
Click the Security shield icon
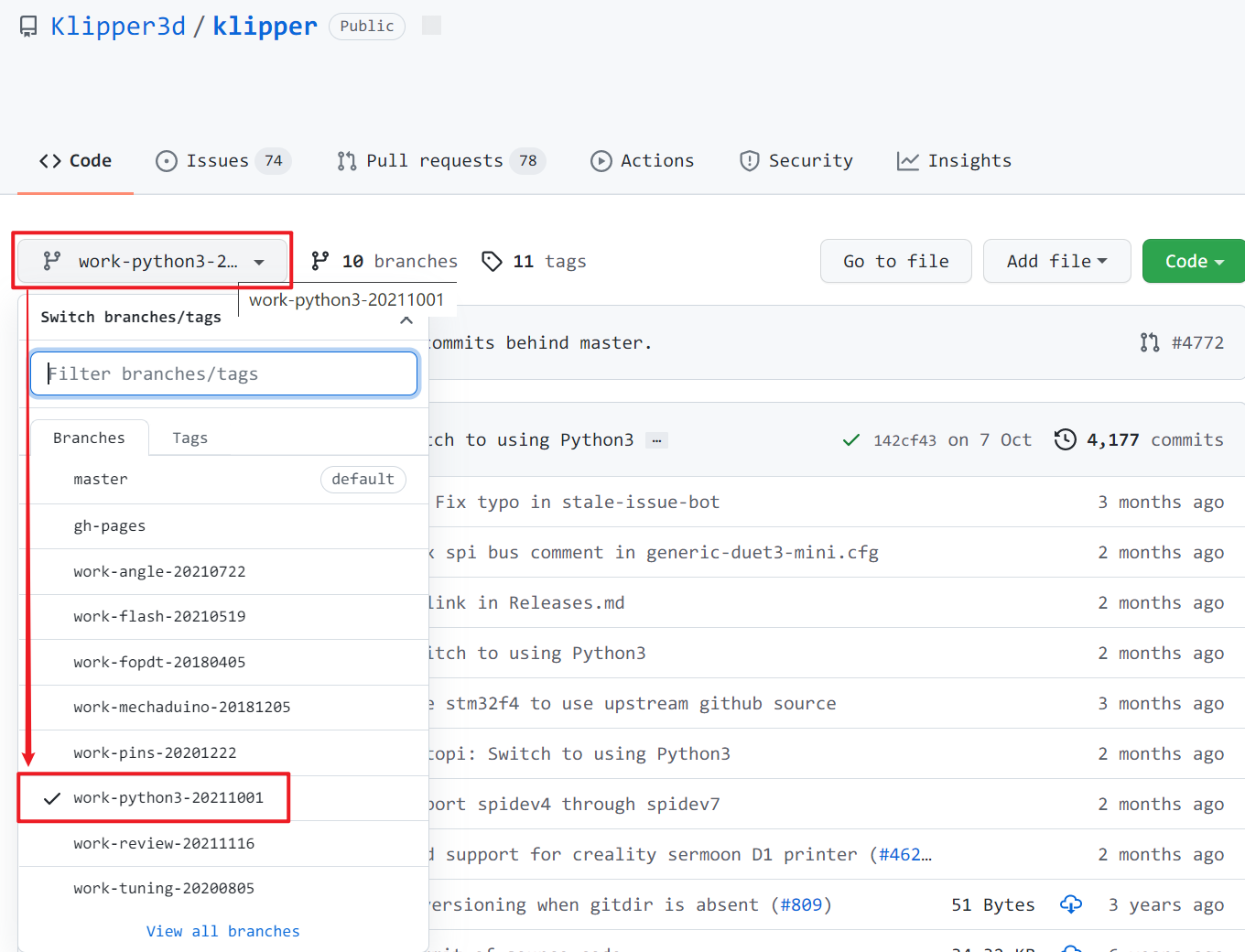(750, 161)
